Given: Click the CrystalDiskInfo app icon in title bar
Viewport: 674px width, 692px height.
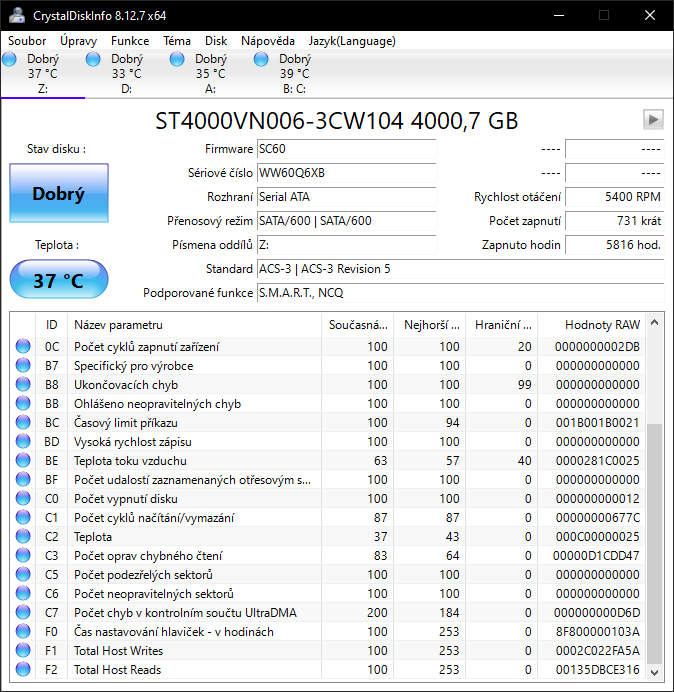Looking at the screenshot, I should pos(16,15).
